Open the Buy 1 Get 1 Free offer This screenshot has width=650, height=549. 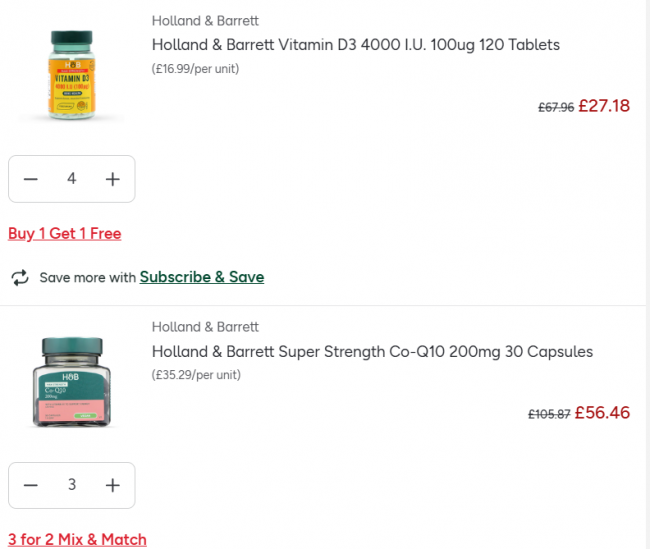coord(64,233)
